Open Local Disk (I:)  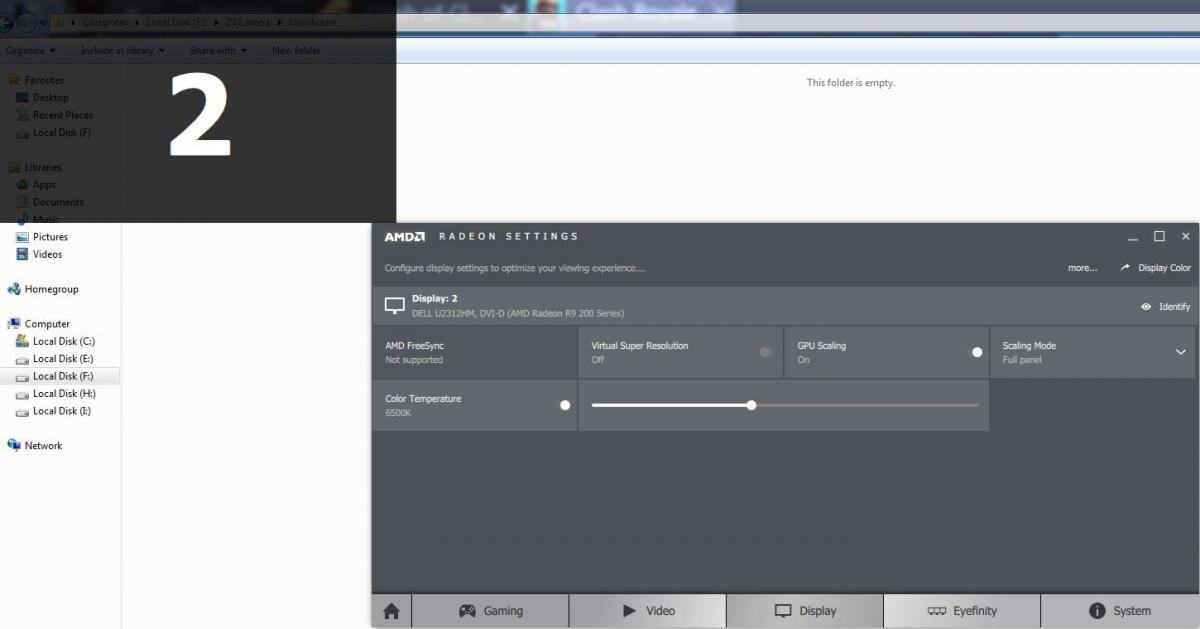[x=62, y=411]
